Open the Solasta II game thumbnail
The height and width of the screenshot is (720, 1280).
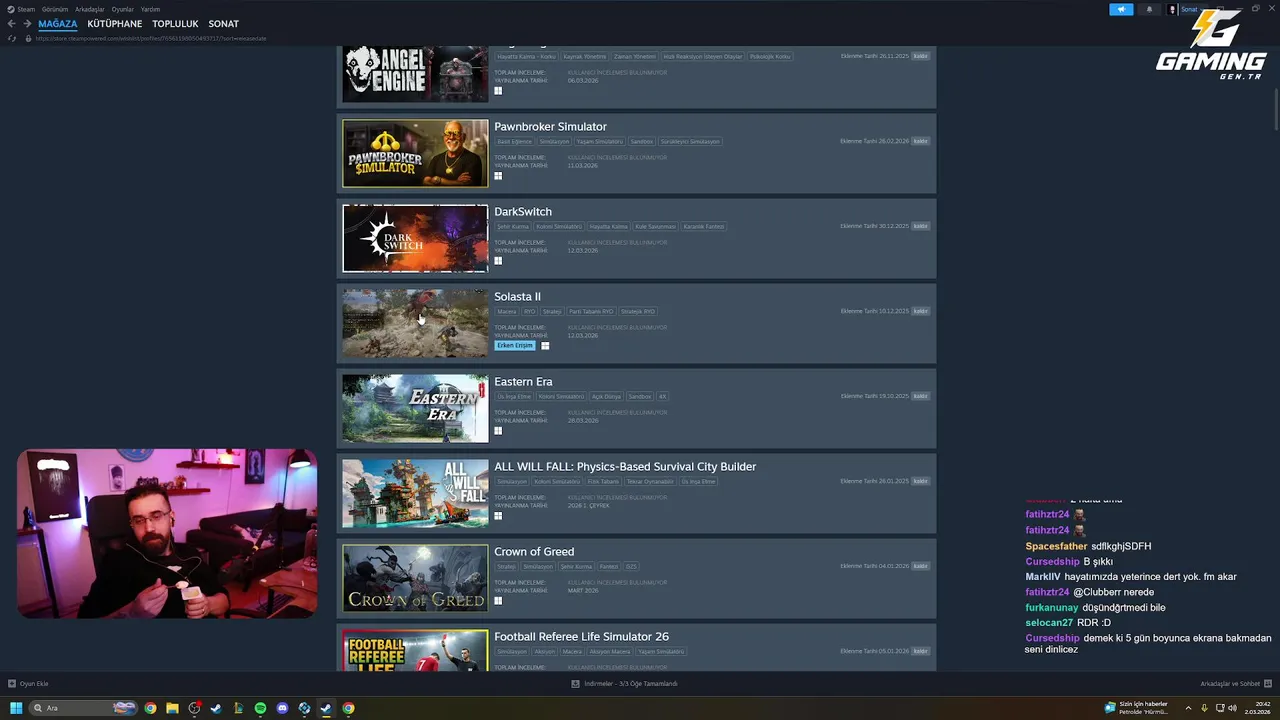tap(415, 323)
